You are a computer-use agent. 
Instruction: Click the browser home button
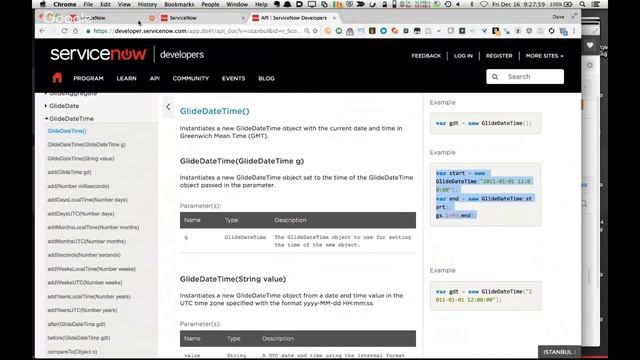pyautogui.click(x=76, y=31)
